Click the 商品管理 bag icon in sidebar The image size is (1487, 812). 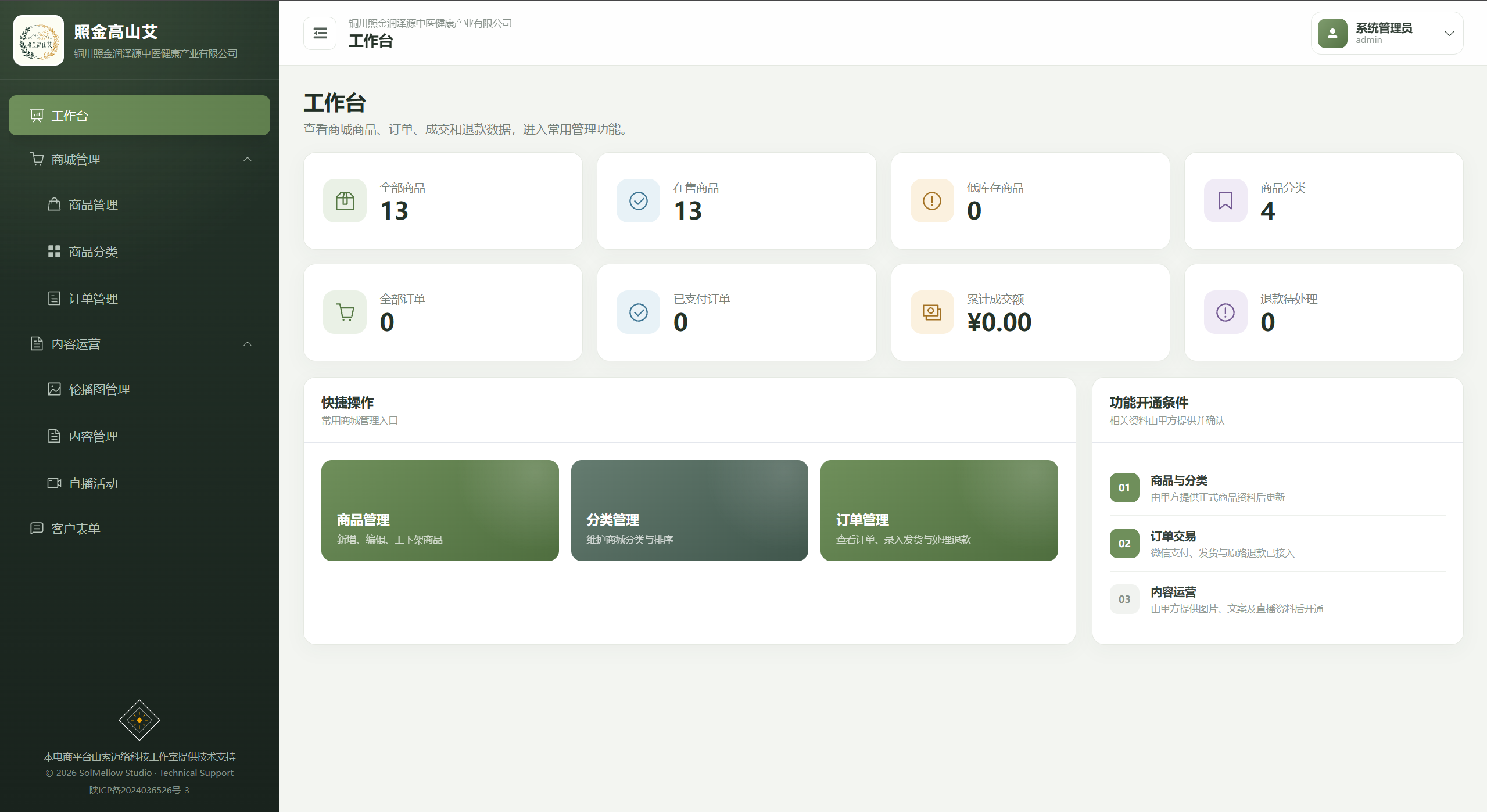tap(54, 204)
